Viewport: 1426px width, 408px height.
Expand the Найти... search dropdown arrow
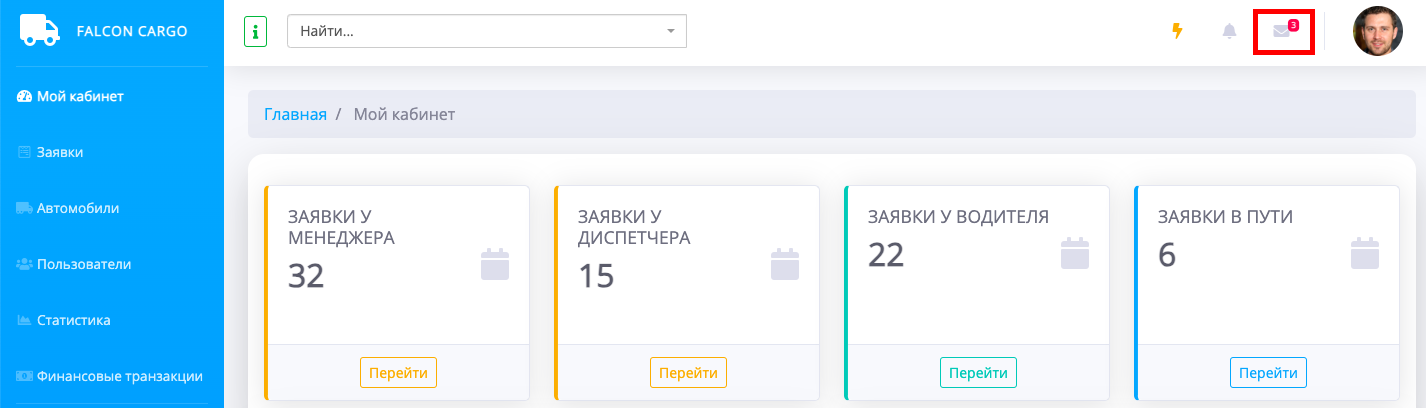(671, 31)
